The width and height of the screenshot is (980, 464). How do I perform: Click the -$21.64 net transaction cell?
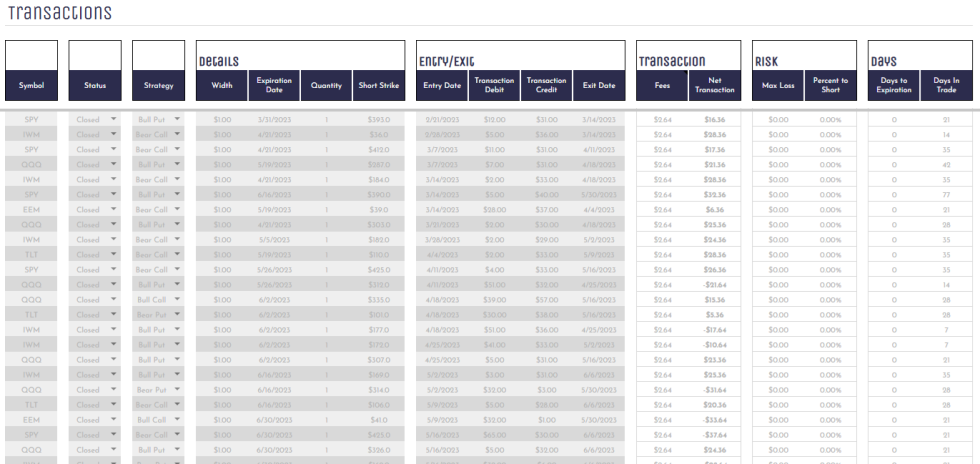tap(714, 285)
